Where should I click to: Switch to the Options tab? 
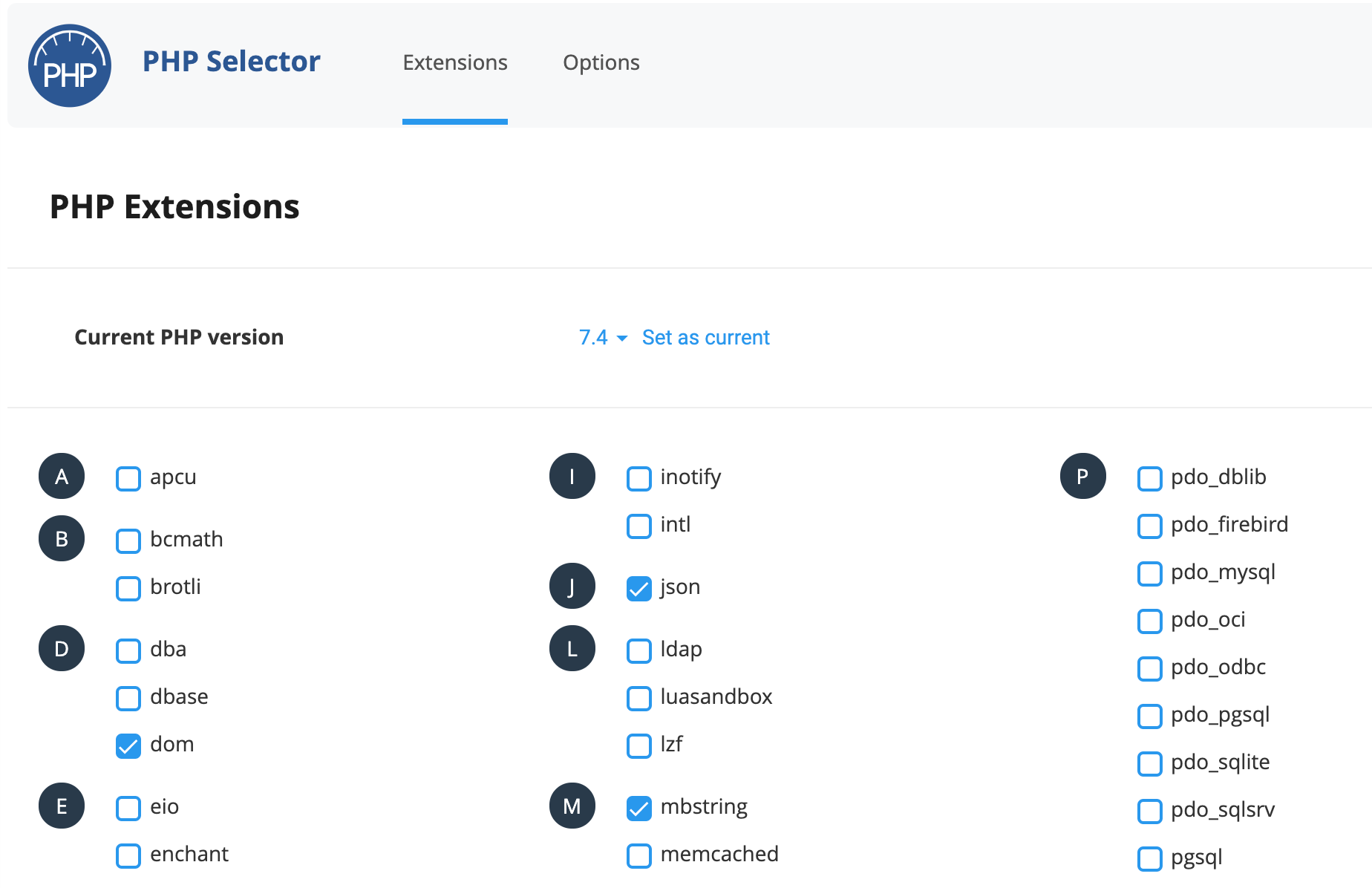601,62
